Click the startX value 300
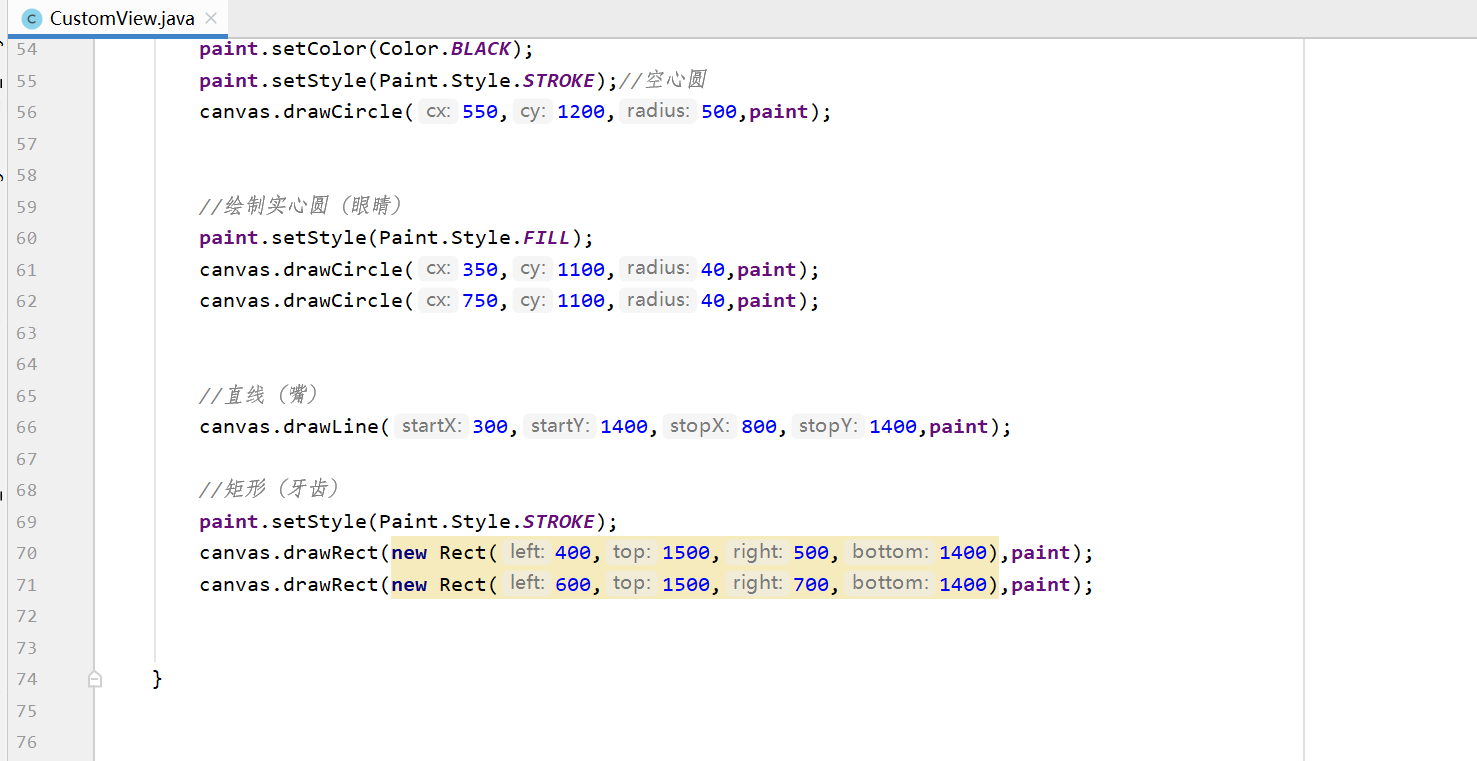Screen dimensions: 1477x761 (490, 427)
